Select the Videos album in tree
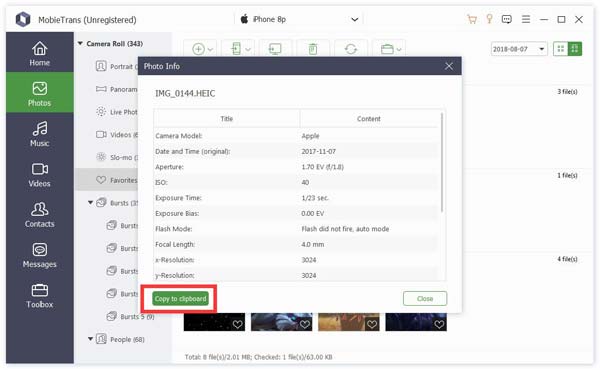Screen dimensions: 600x370 pyautogui.click(x=116, y=135)
